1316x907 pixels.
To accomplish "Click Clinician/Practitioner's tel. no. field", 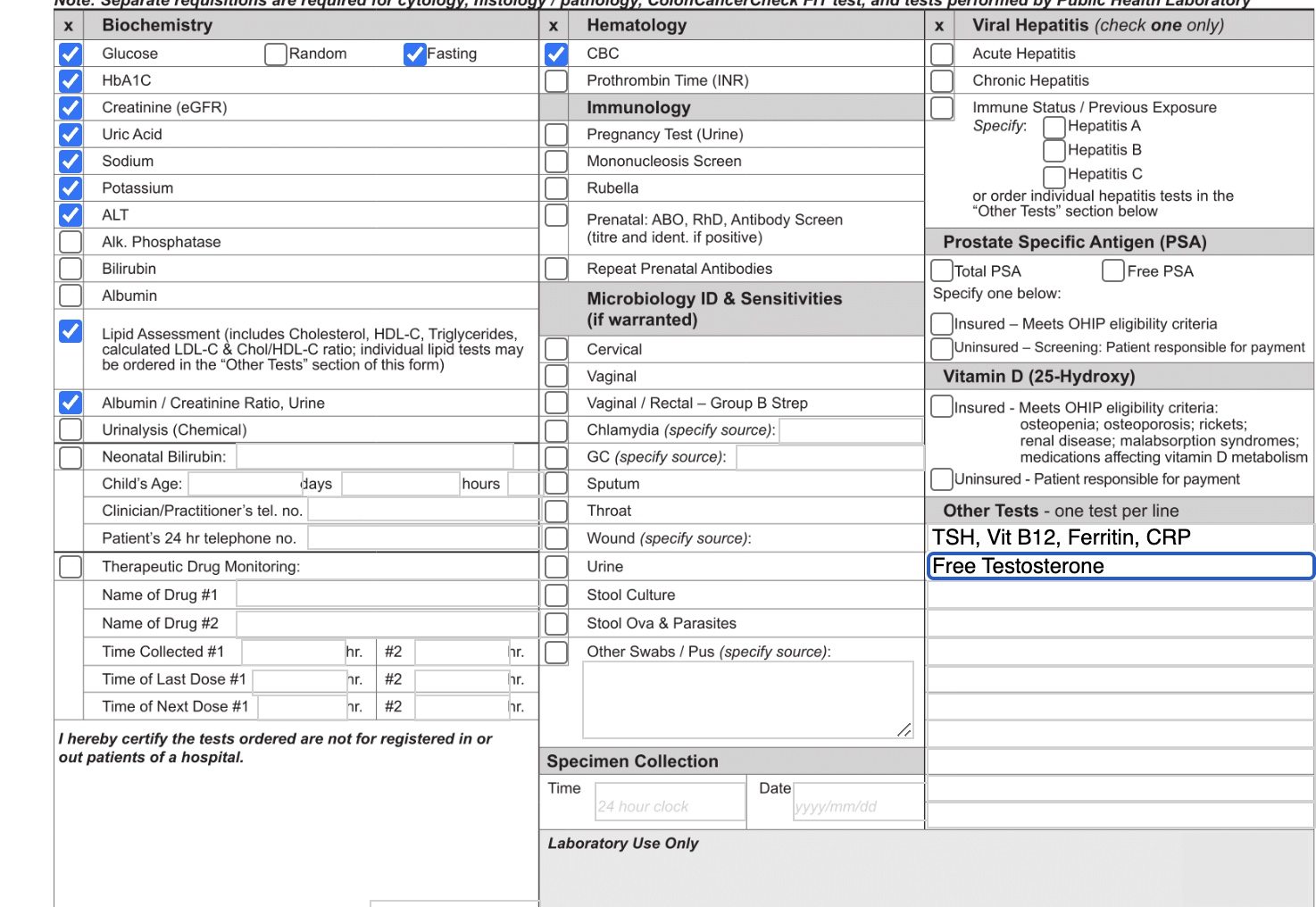I will coord(423,510).
